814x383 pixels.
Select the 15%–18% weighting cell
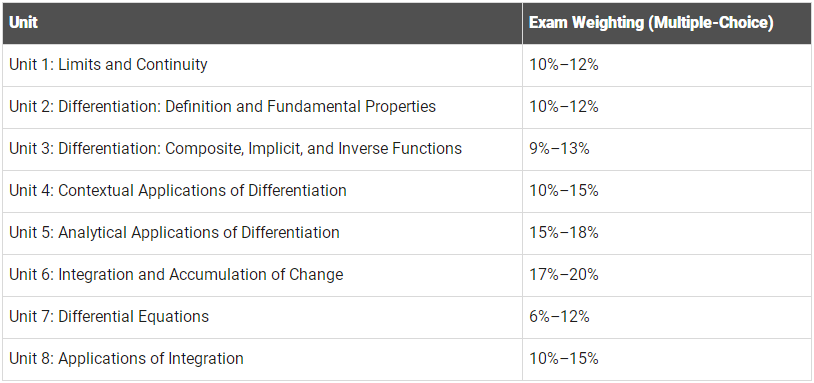tap(564, 232)
